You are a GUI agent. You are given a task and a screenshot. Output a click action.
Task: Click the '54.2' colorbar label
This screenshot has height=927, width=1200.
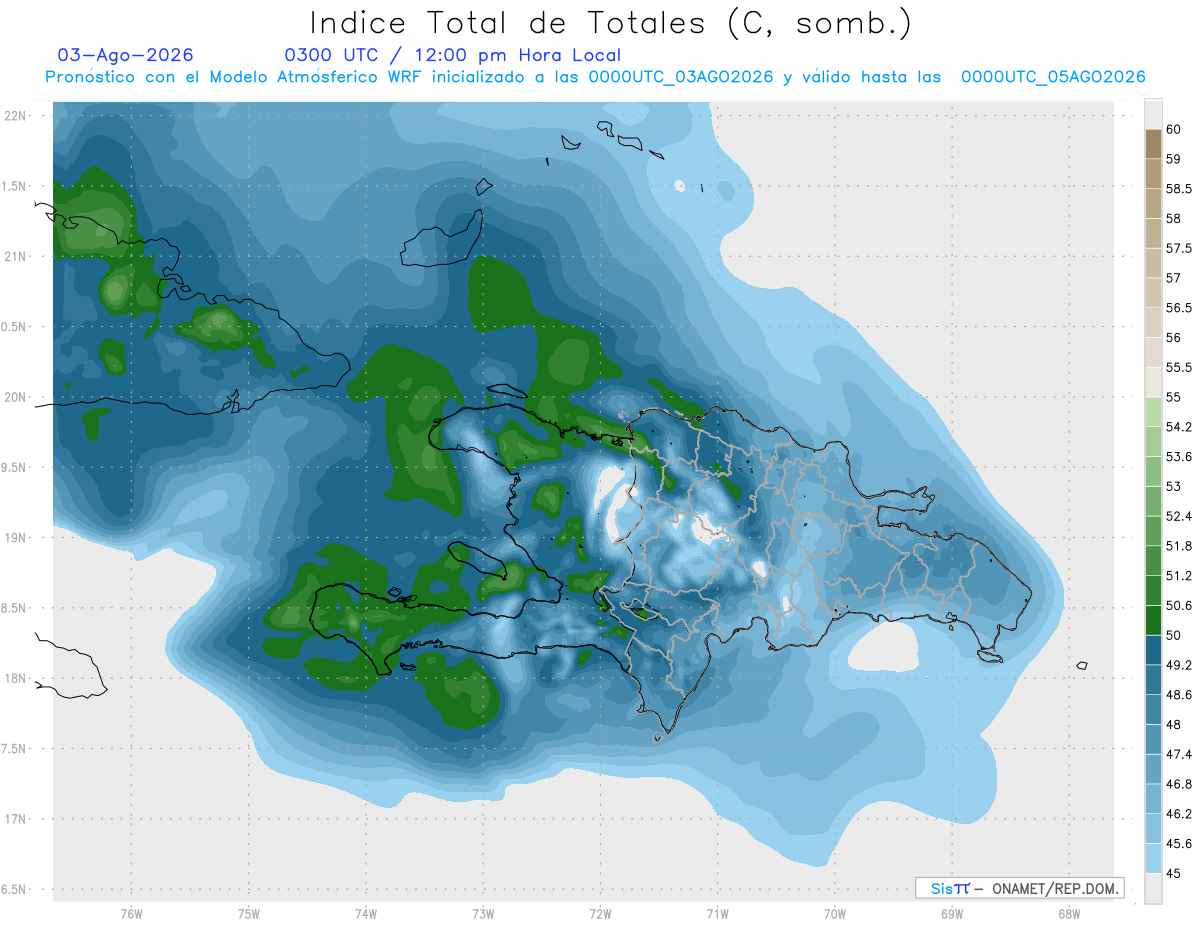(1178, 427)
